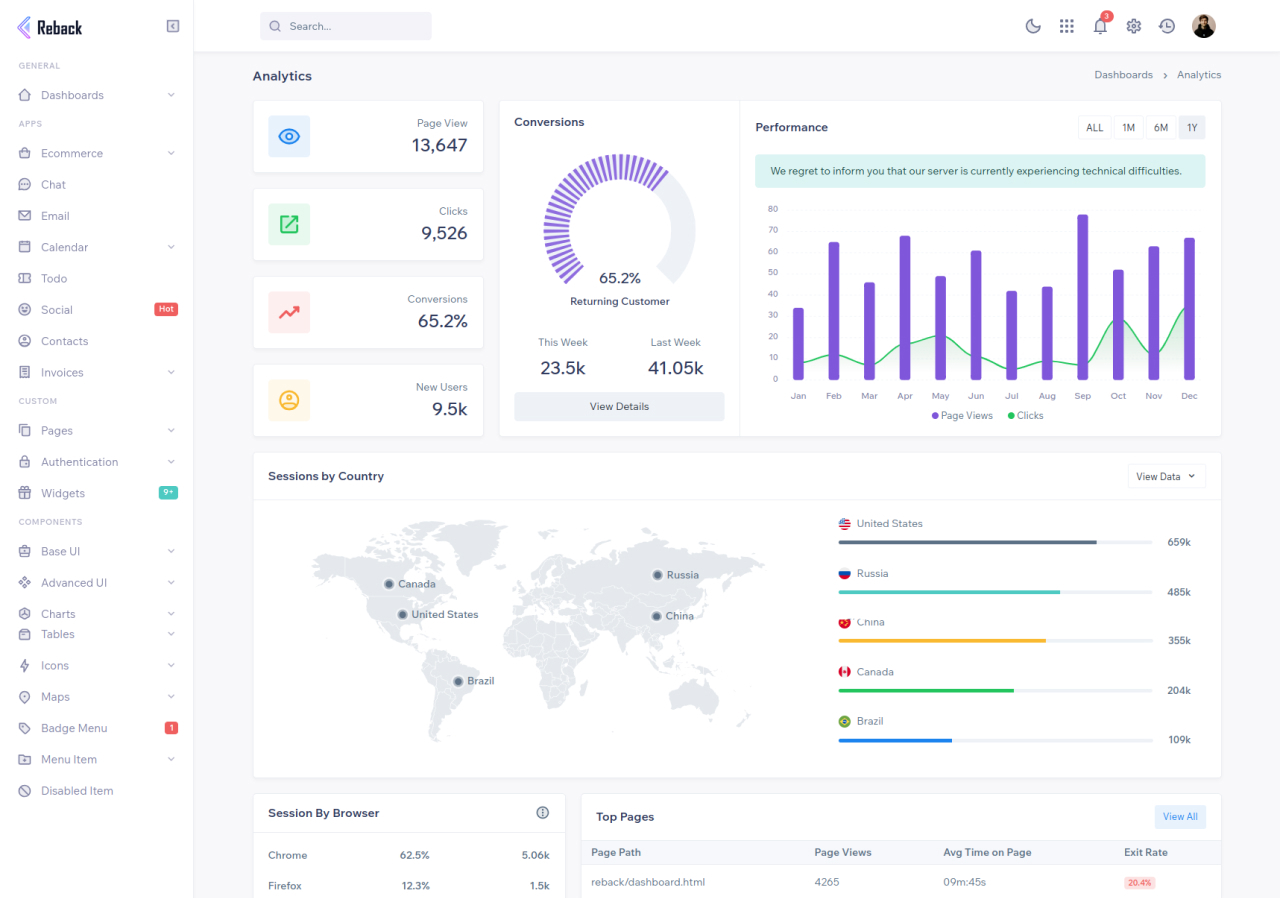Viewport: 1280px width, 898px height.
Task: Click the Russia map marker
Action: [x=657, y=575]
